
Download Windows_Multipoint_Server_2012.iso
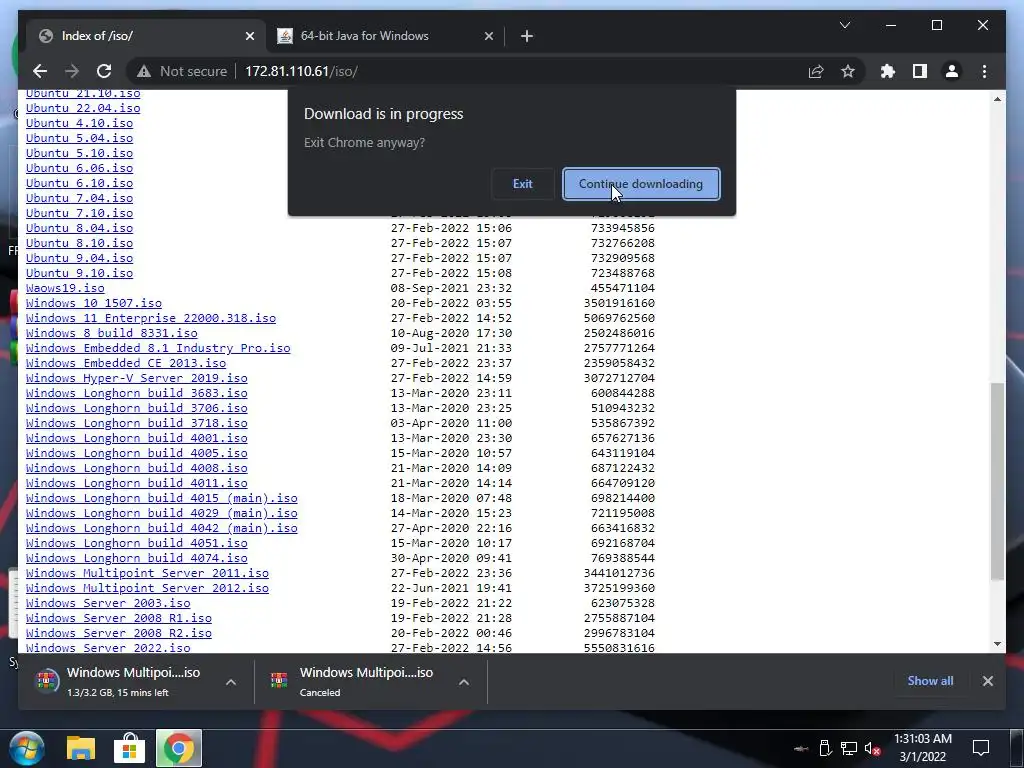[x=147, y=589]
